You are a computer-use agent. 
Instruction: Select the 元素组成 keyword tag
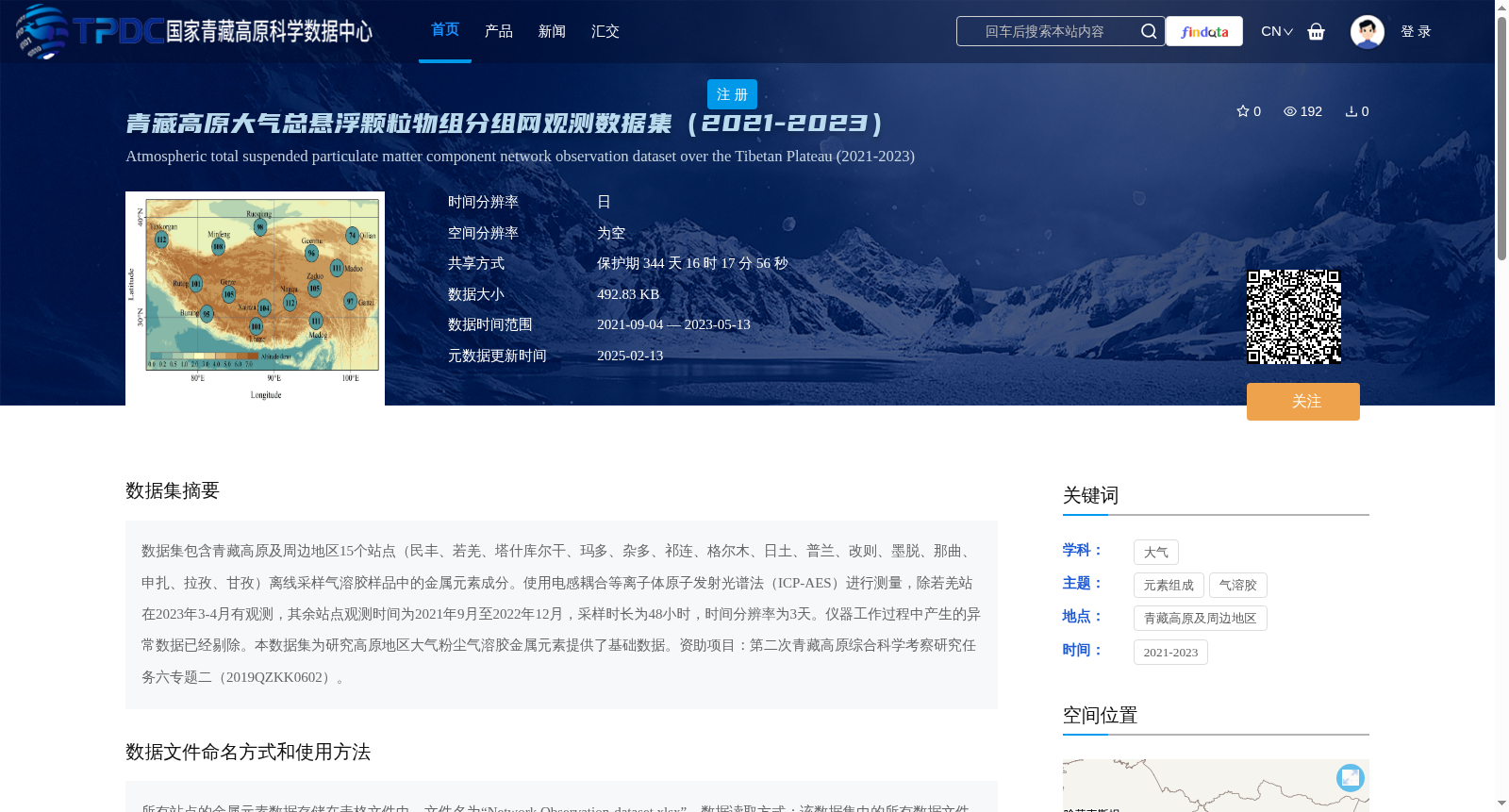(1169, 586)
